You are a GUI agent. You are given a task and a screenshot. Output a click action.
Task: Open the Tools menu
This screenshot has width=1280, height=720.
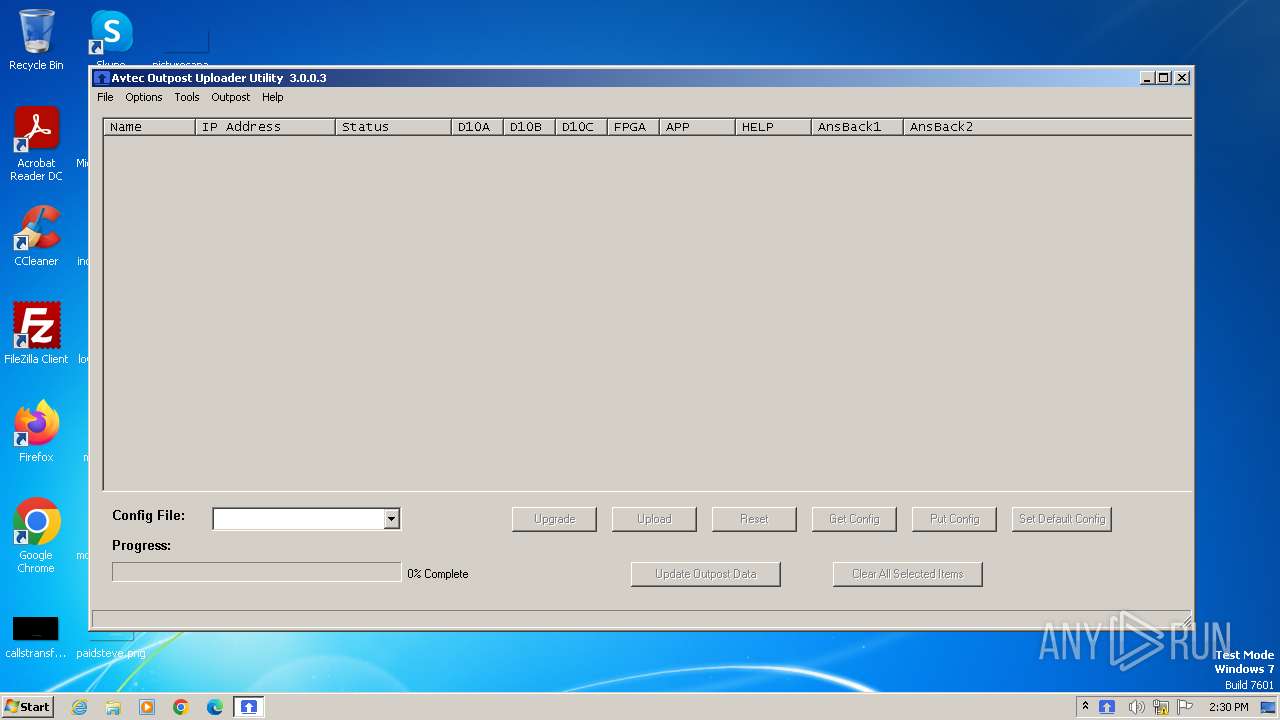[x=186, y=97]
